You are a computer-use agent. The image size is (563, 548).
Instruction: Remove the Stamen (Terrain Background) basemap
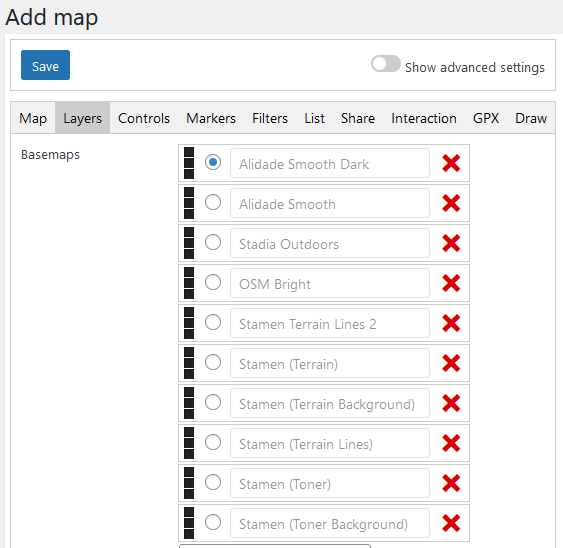click(x=451, y=403)
